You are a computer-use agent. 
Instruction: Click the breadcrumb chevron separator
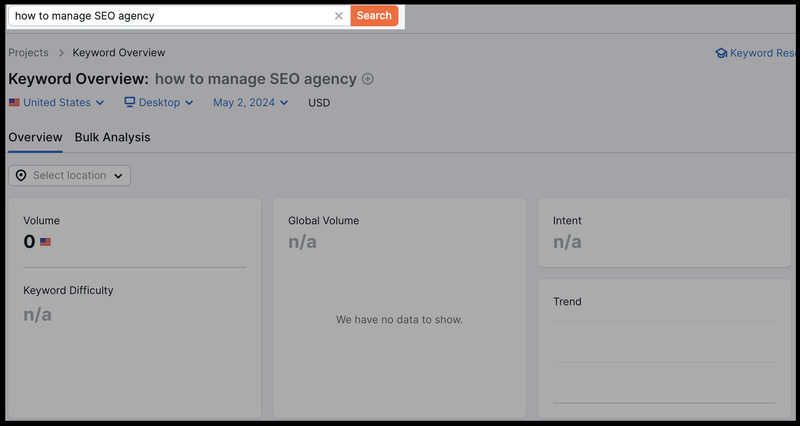tap(61, 53)
